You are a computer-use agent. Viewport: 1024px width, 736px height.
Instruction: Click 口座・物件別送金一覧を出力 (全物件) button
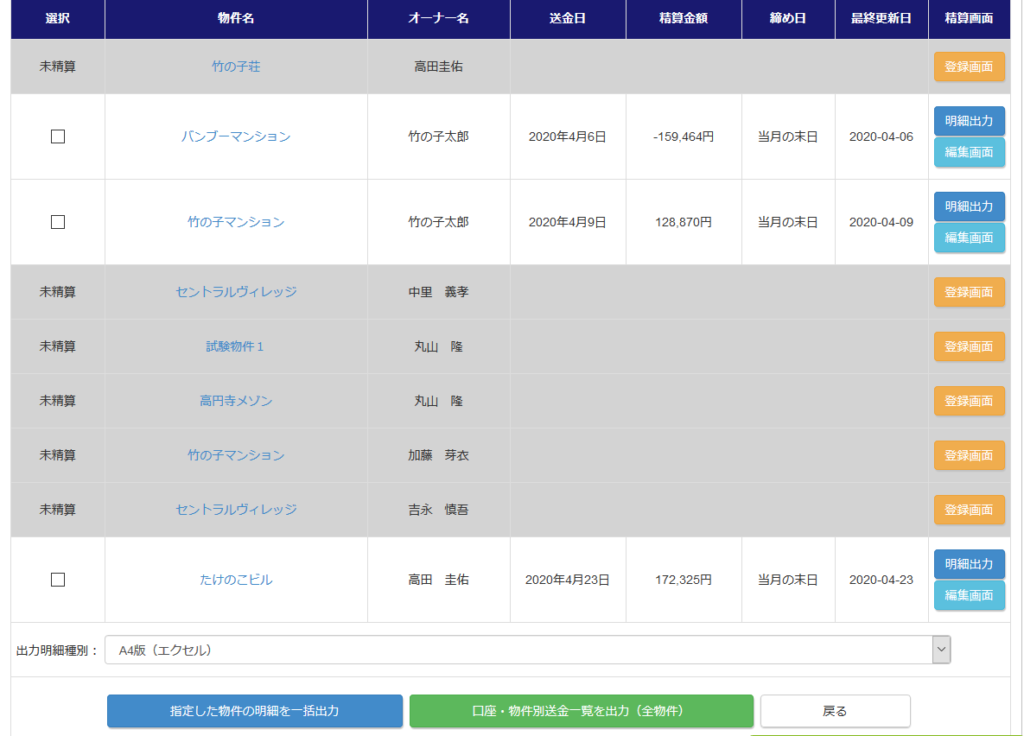[x=581, y=711]
